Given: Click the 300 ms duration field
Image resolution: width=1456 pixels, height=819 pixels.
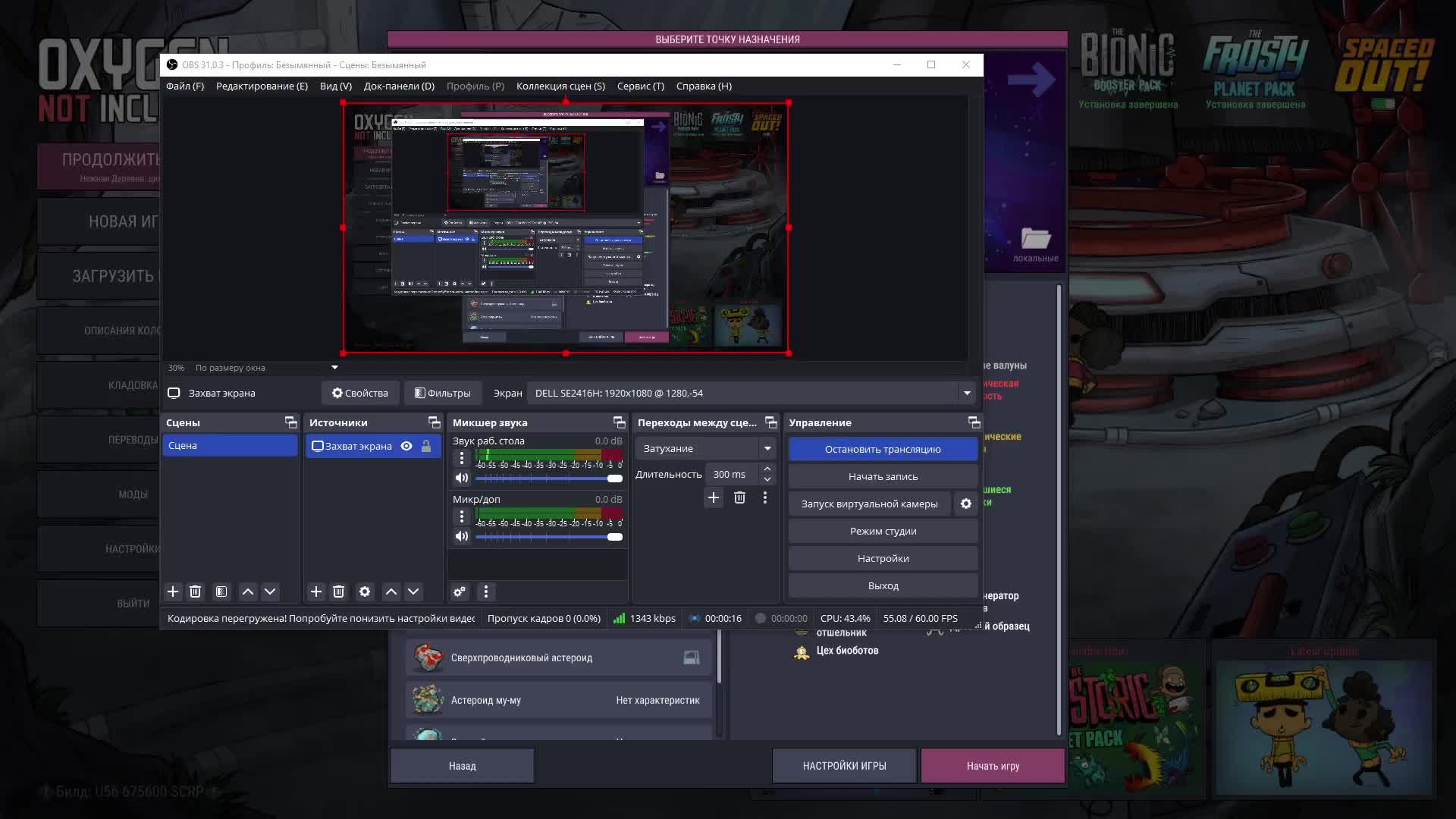Looking at the screenshot, I should (732, 474).
